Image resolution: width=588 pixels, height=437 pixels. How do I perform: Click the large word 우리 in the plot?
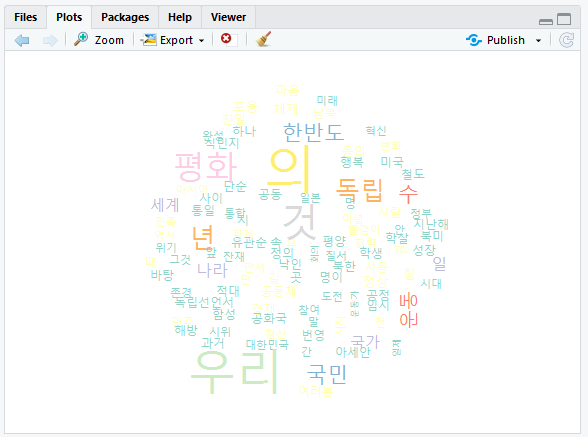234,371
